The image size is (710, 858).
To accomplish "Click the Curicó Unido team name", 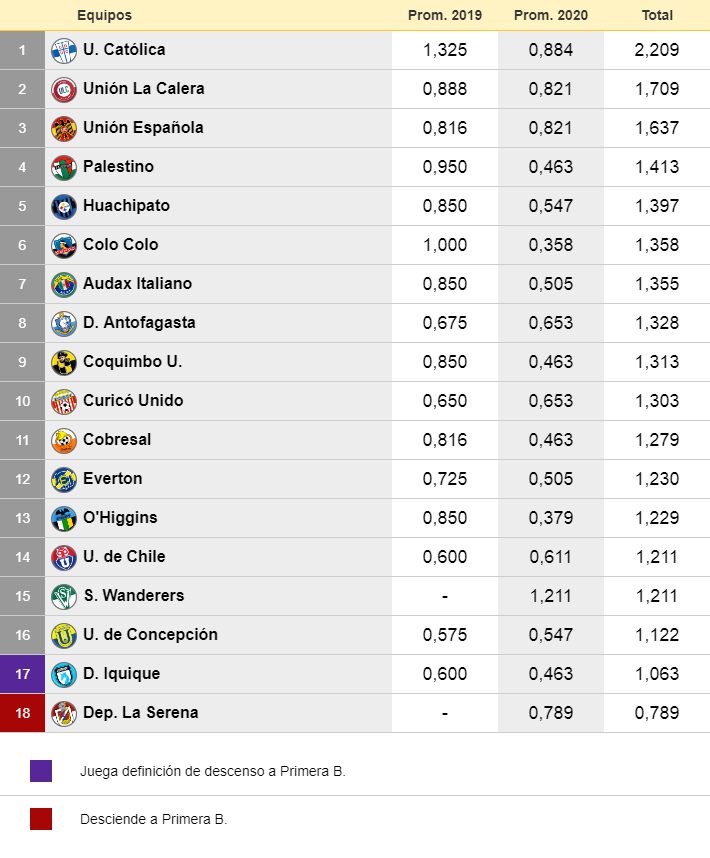I will pyautogui.click(x=133, y=401).
